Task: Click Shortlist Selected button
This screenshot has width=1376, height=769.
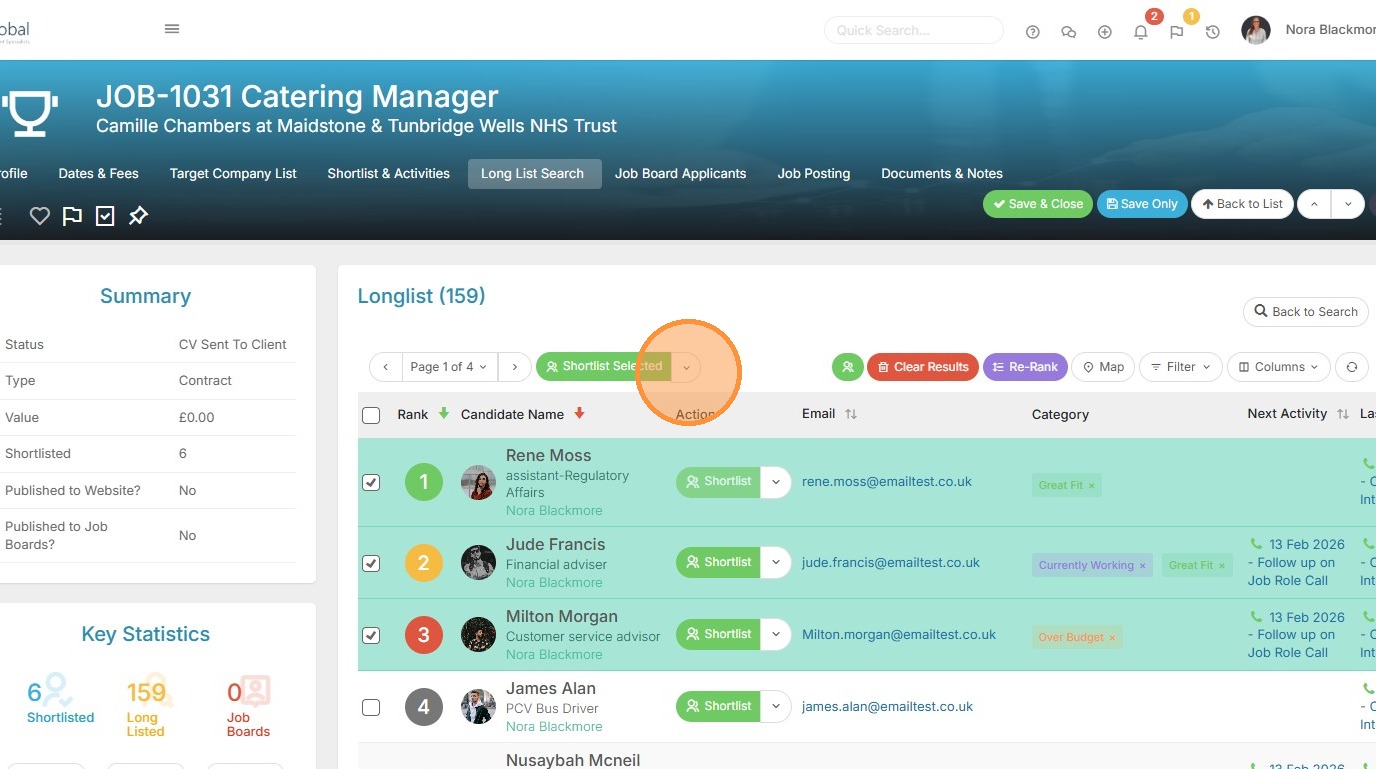Action: [x=603, y=367]
